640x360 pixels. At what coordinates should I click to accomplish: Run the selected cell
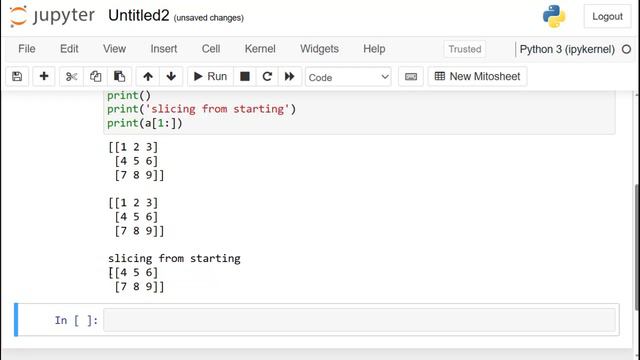click(210, 76)
